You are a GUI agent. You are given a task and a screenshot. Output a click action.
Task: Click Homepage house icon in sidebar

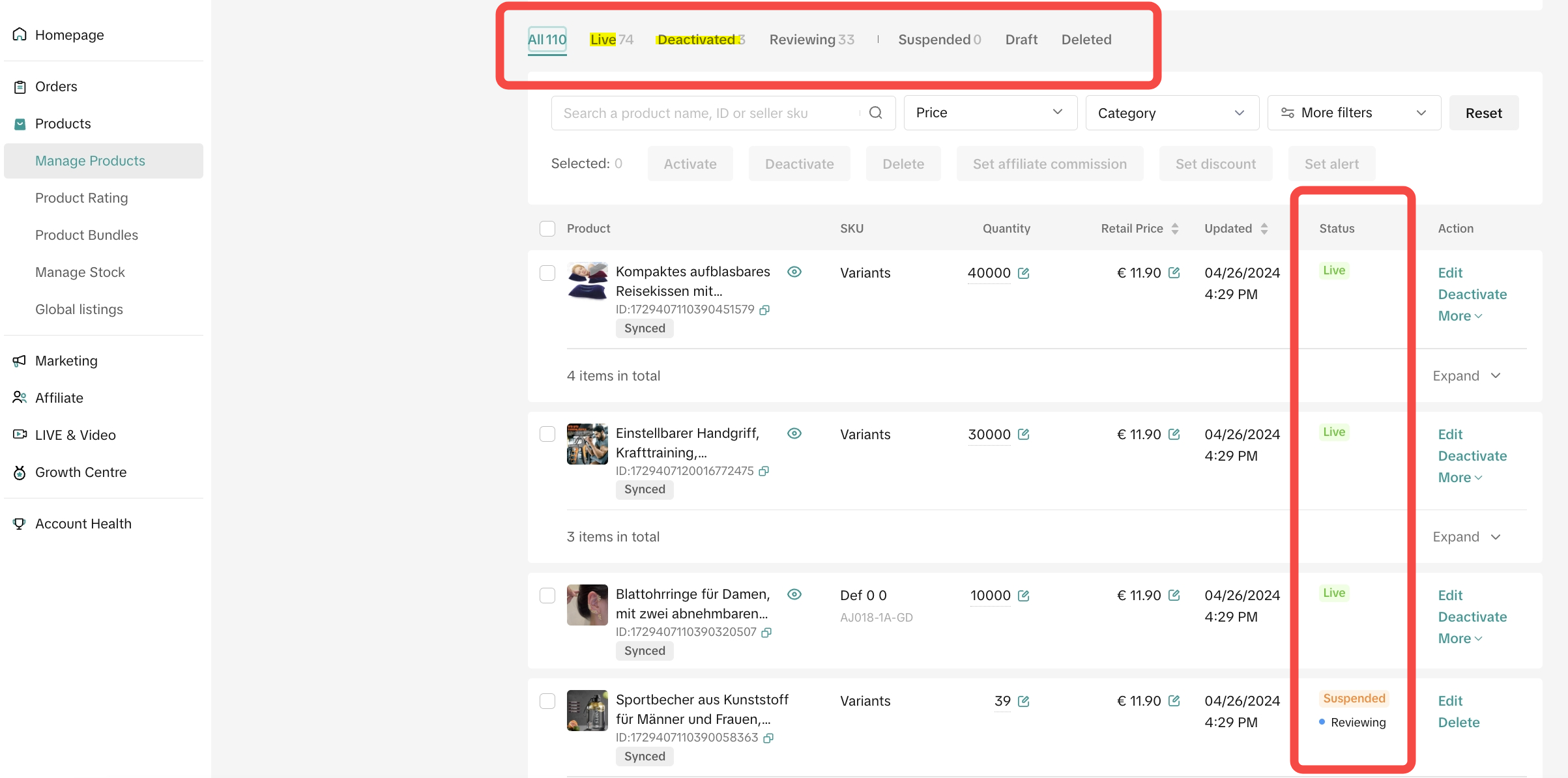click(20, 35)
